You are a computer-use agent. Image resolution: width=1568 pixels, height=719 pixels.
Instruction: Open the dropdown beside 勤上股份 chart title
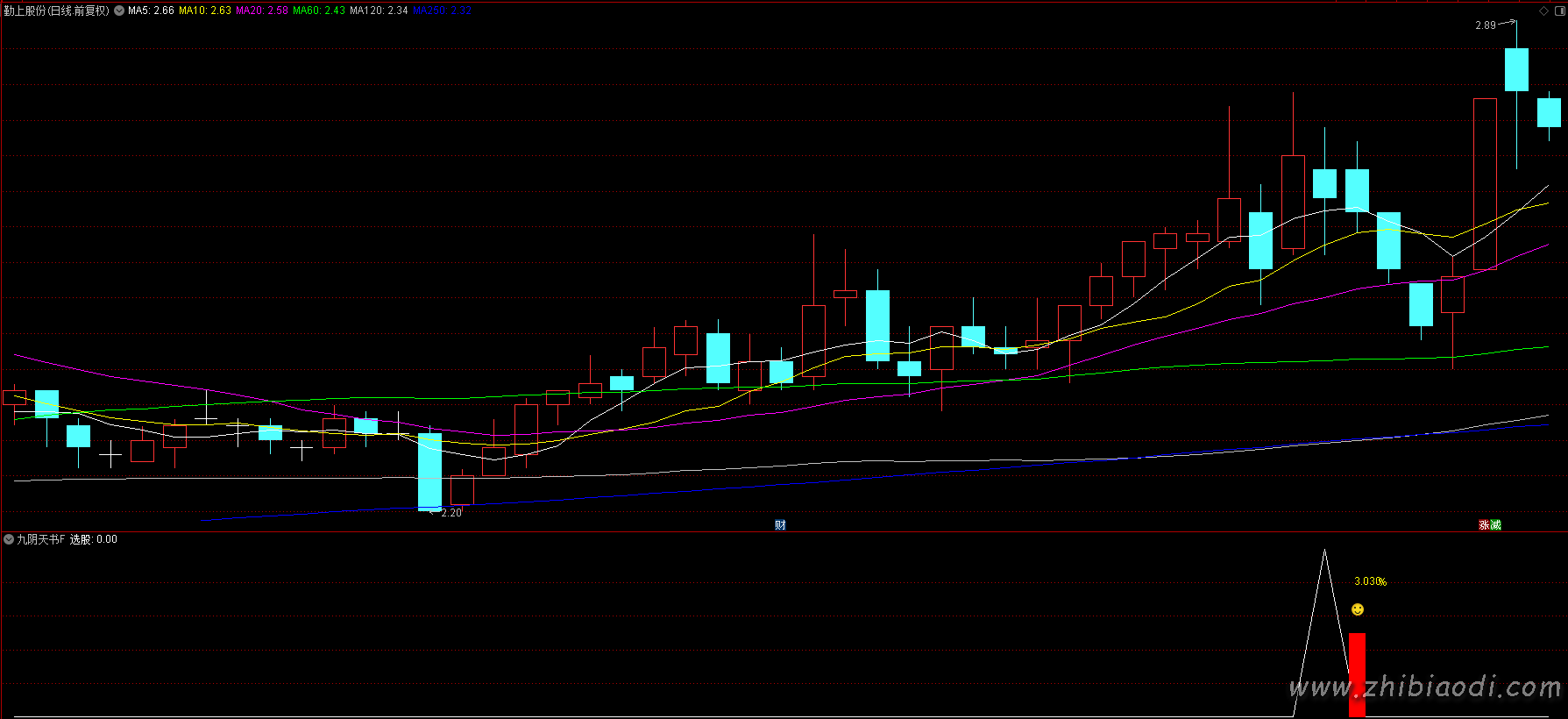coord(118,11)
